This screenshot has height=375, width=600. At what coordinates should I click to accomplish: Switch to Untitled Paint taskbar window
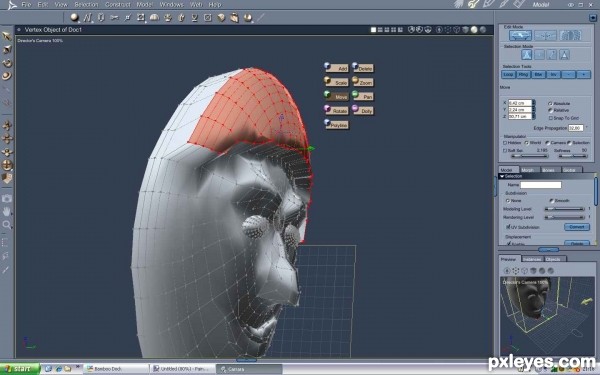(183, 369)
